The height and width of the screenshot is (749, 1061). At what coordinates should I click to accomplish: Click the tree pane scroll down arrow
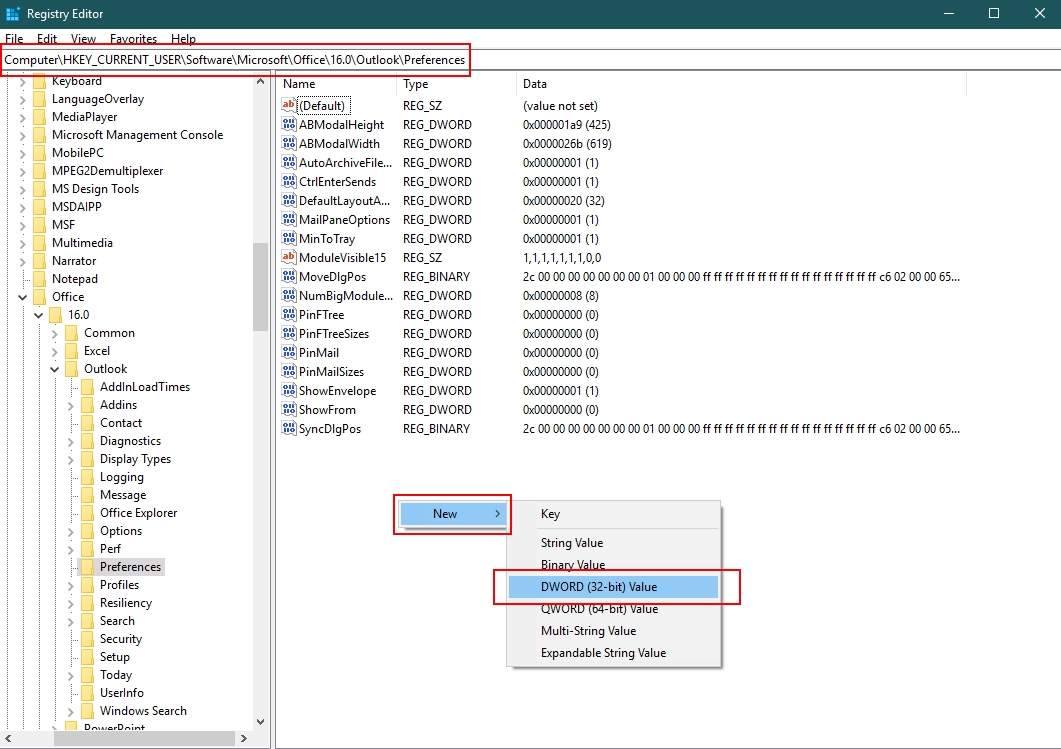[260, 721]
